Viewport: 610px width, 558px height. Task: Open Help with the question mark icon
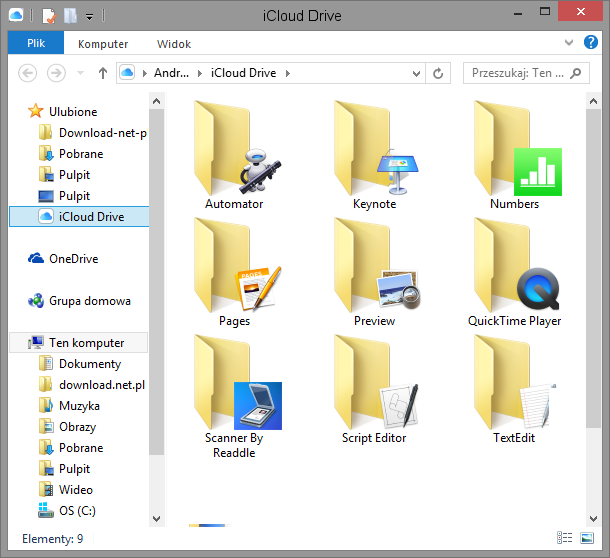point(591,42)
